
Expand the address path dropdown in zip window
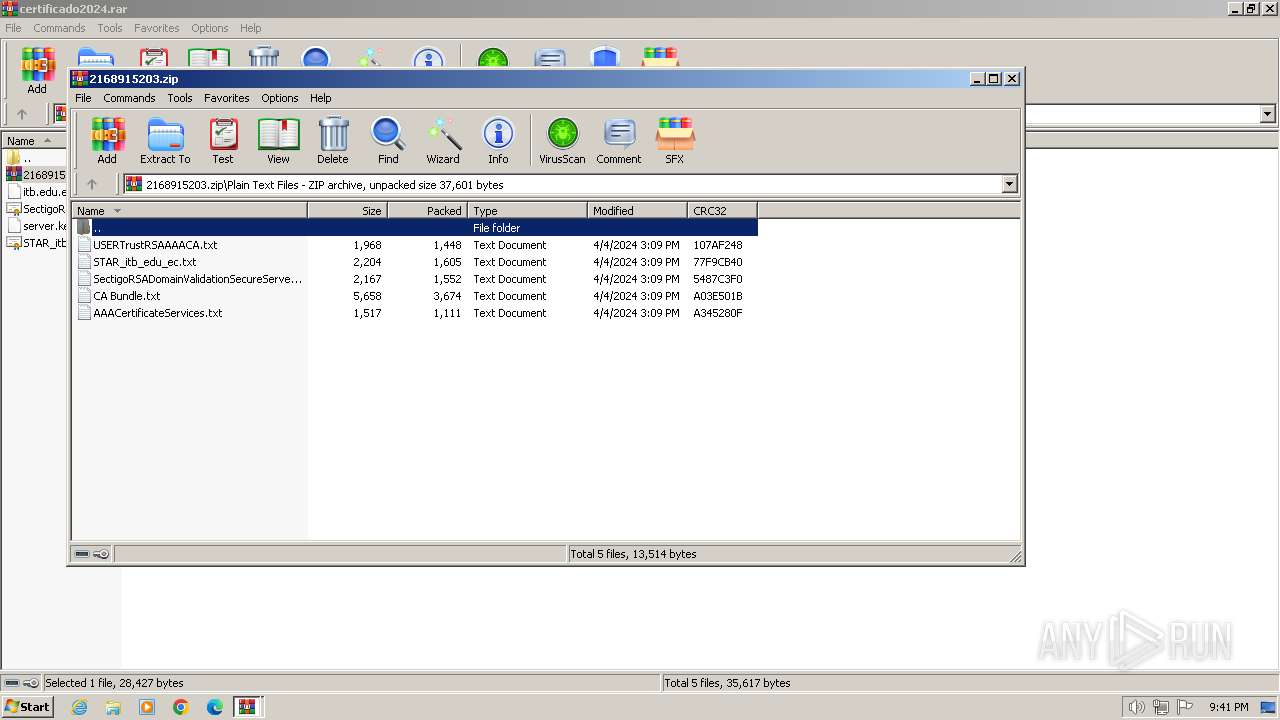coord(1009,184)
